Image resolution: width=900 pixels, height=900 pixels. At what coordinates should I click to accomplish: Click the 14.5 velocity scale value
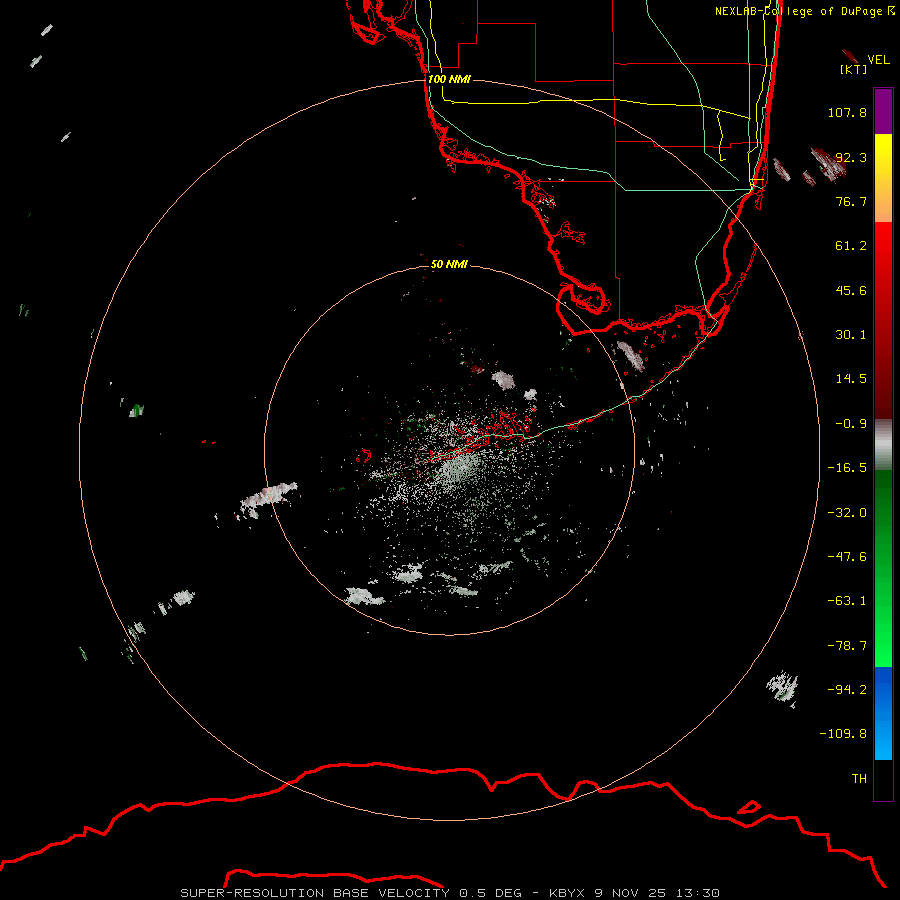point(851,379)
